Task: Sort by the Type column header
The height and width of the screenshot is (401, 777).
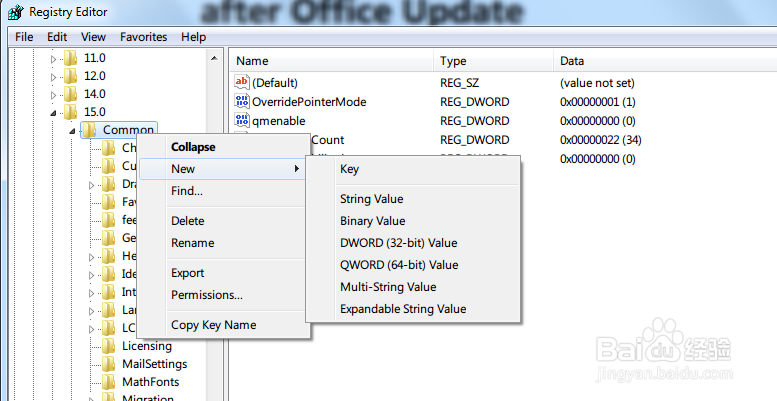Action: click(493, 61)
